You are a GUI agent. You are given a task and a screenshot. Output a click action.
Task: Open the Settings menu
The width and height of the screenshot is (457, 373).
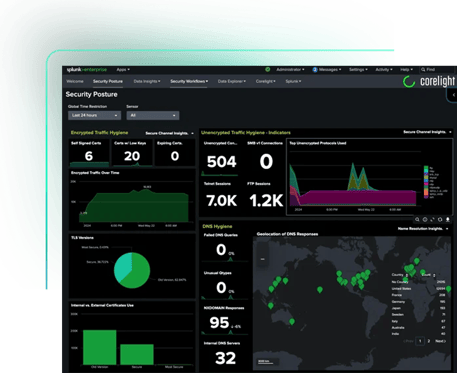click(x=358, y=70)
